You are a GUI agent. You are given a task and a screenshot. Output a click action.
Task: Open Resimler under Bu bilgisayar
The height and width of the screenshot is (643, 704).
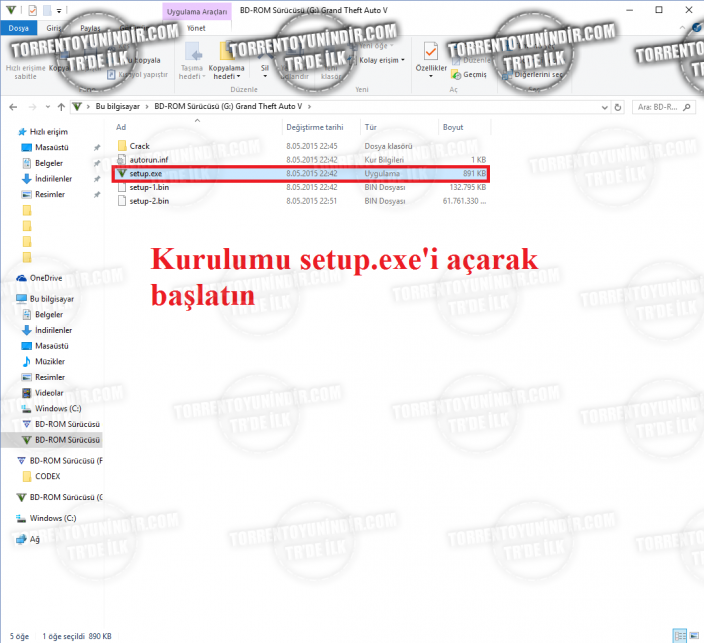(50, 377)
